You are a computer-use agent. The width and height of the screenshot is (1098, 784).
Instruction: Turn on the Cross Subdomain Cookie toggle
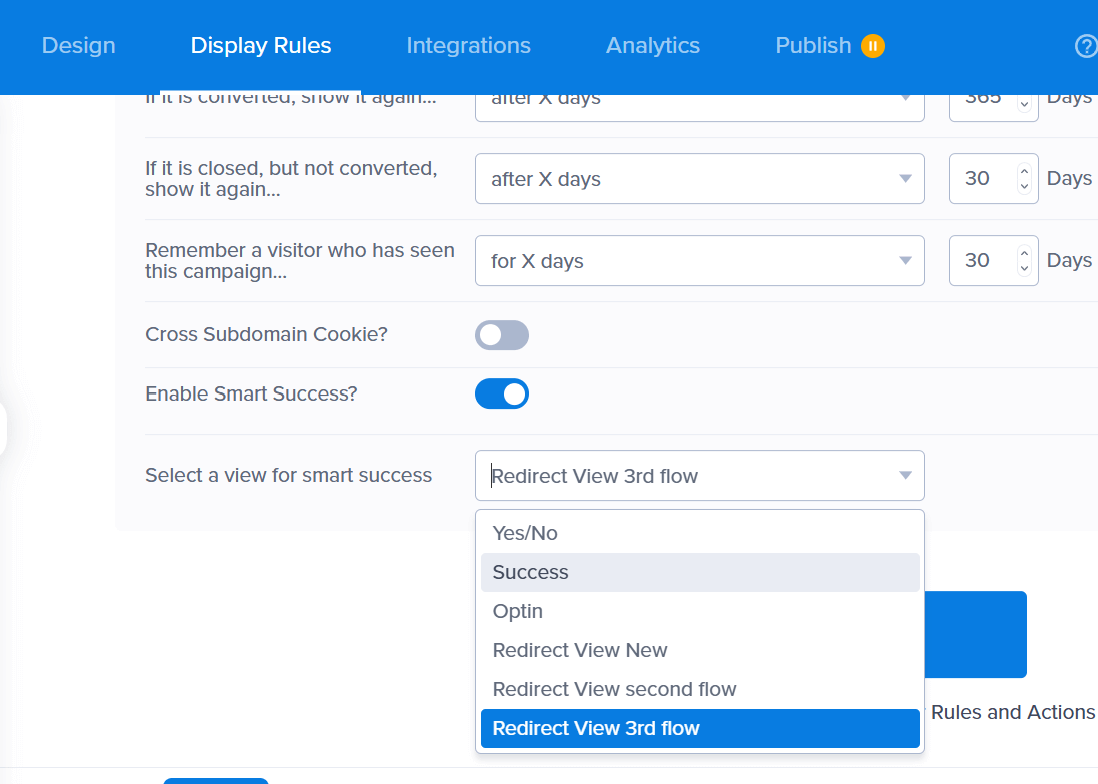coord(502,334)
